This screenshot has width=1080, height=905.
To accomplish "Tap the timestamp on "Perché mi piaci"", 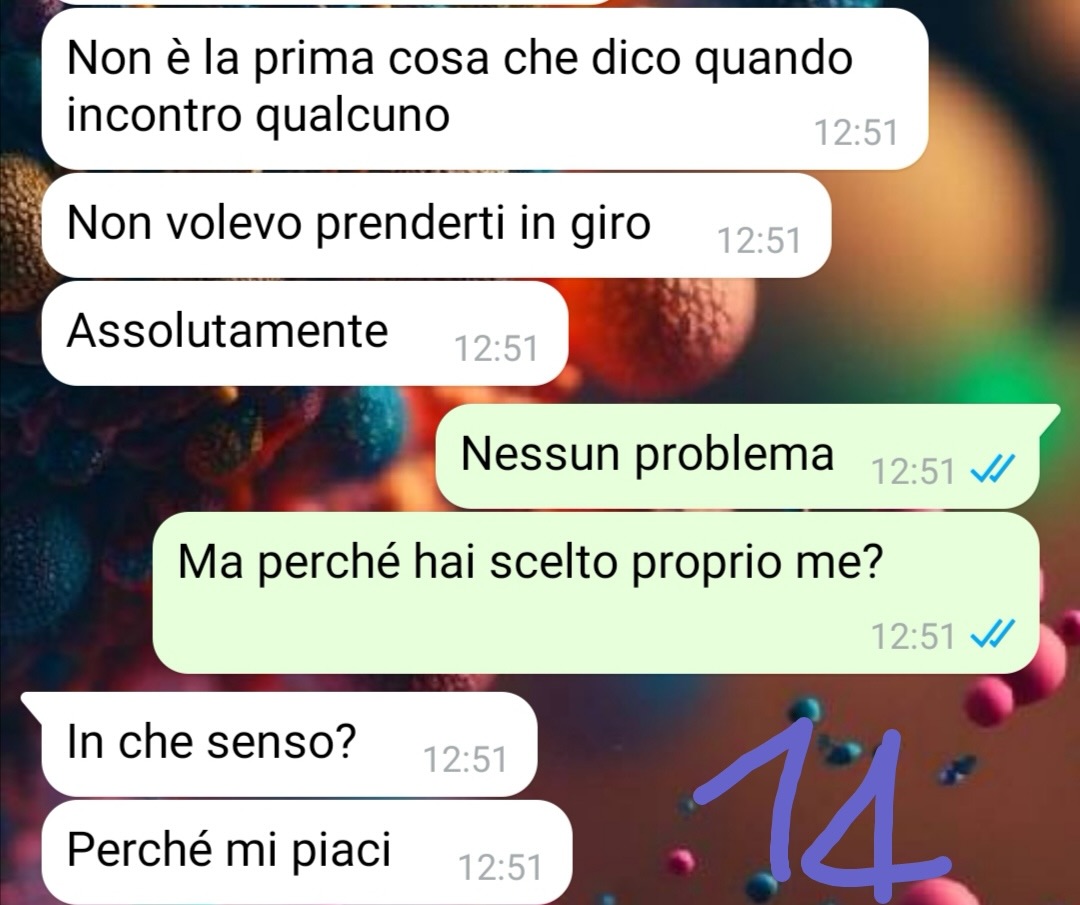I will click(x=500, y=868).
